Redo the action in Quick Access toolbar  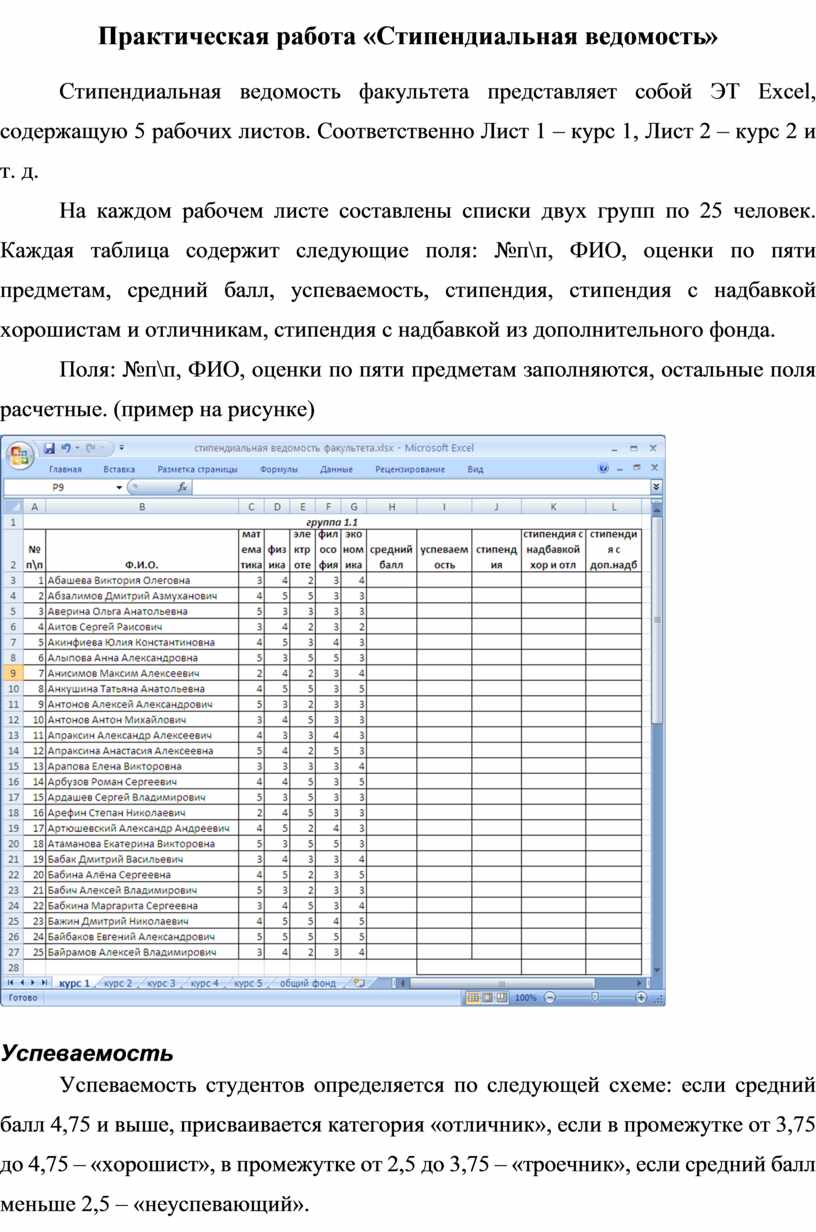[x=90, y=447]
